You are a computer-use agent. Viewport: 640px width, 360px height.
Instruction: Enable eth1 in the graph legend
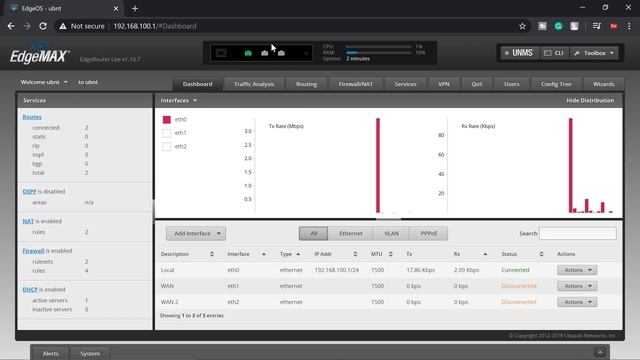(167, 133)
